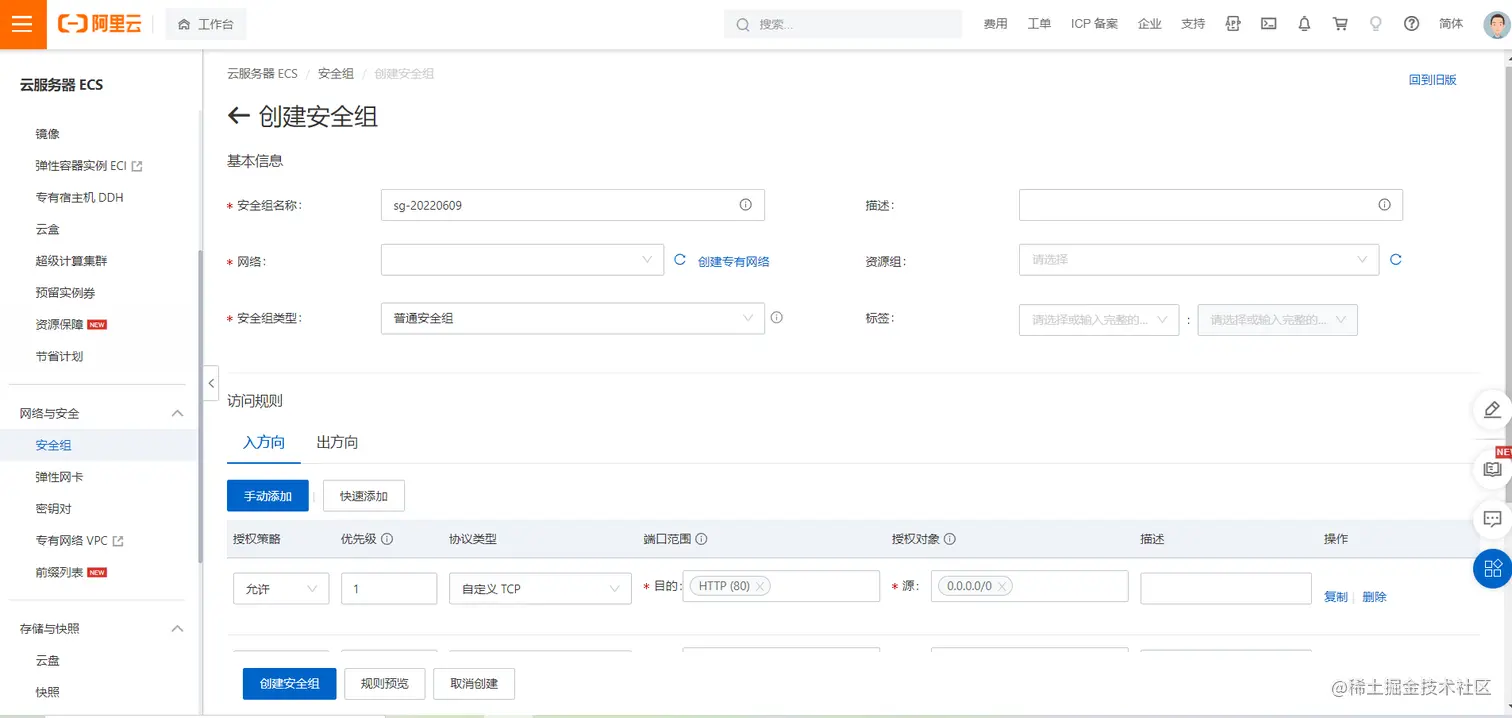This screenshot has height=718, width=1512.
Task: Remove the 0.0.0.0/0 source tag
Action: coord(1002,586)
